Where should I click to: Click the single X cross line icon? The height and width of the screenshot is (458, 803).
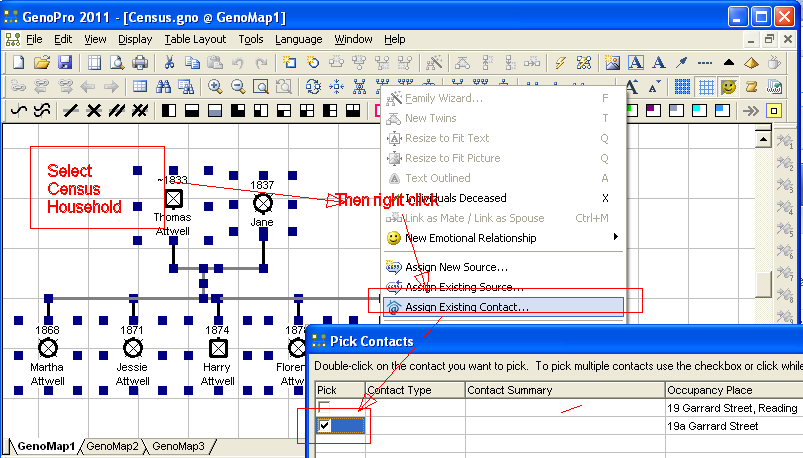point(94,110)
